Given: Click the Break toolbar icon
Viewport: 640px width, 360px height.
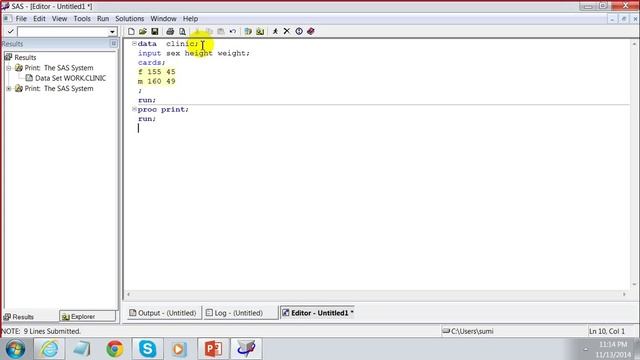Looking at the screenshot, I should pyautogui.click(x=299, y=31).
